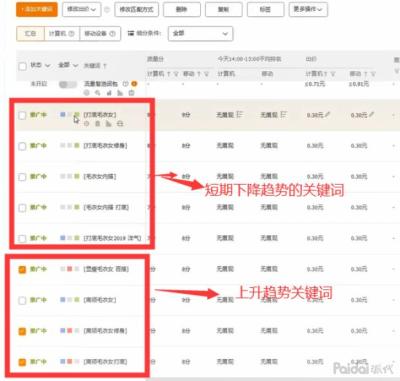Check the box for [毛衣女内搭] row
The height and width of the screenshot is (381, 400).
(22, 177)
